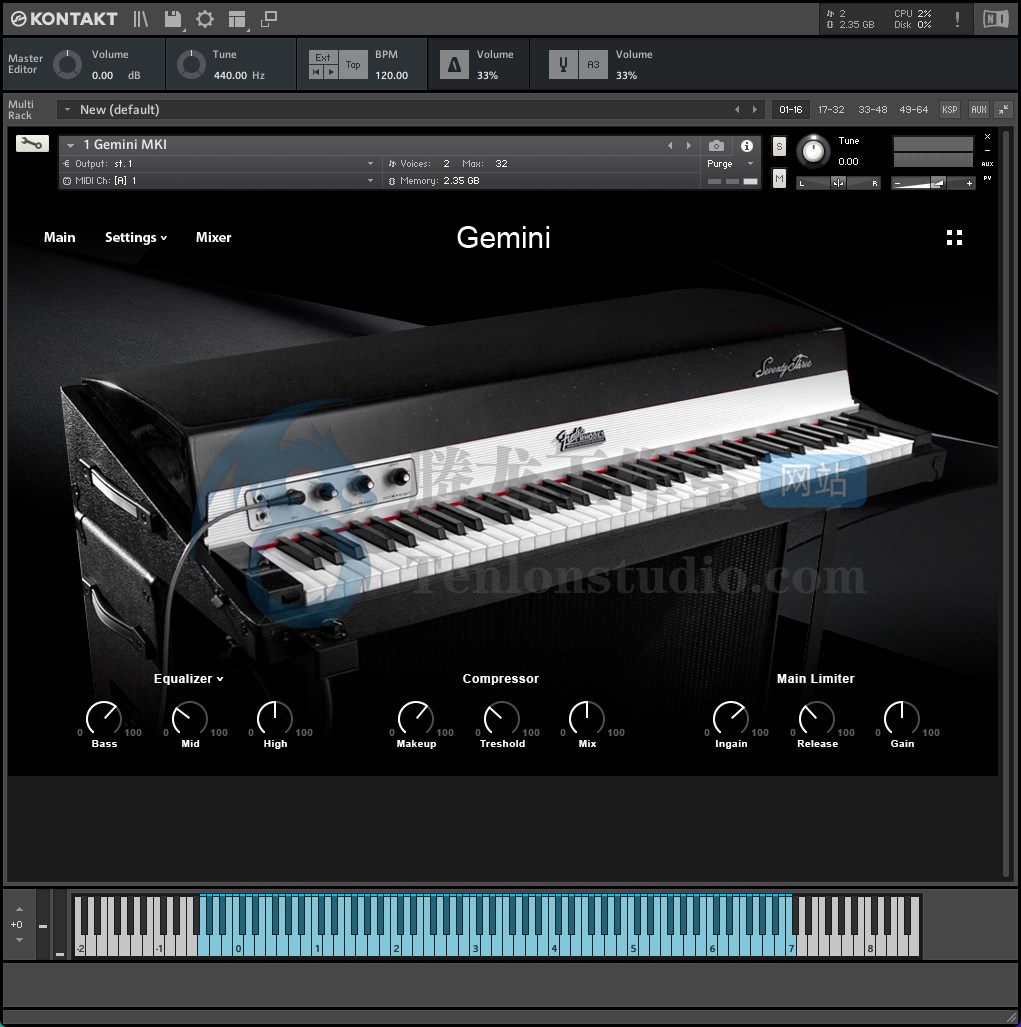1021x1027 pixels.
Task: Switch to rack page 33-48
Action: tap(872, 109)
